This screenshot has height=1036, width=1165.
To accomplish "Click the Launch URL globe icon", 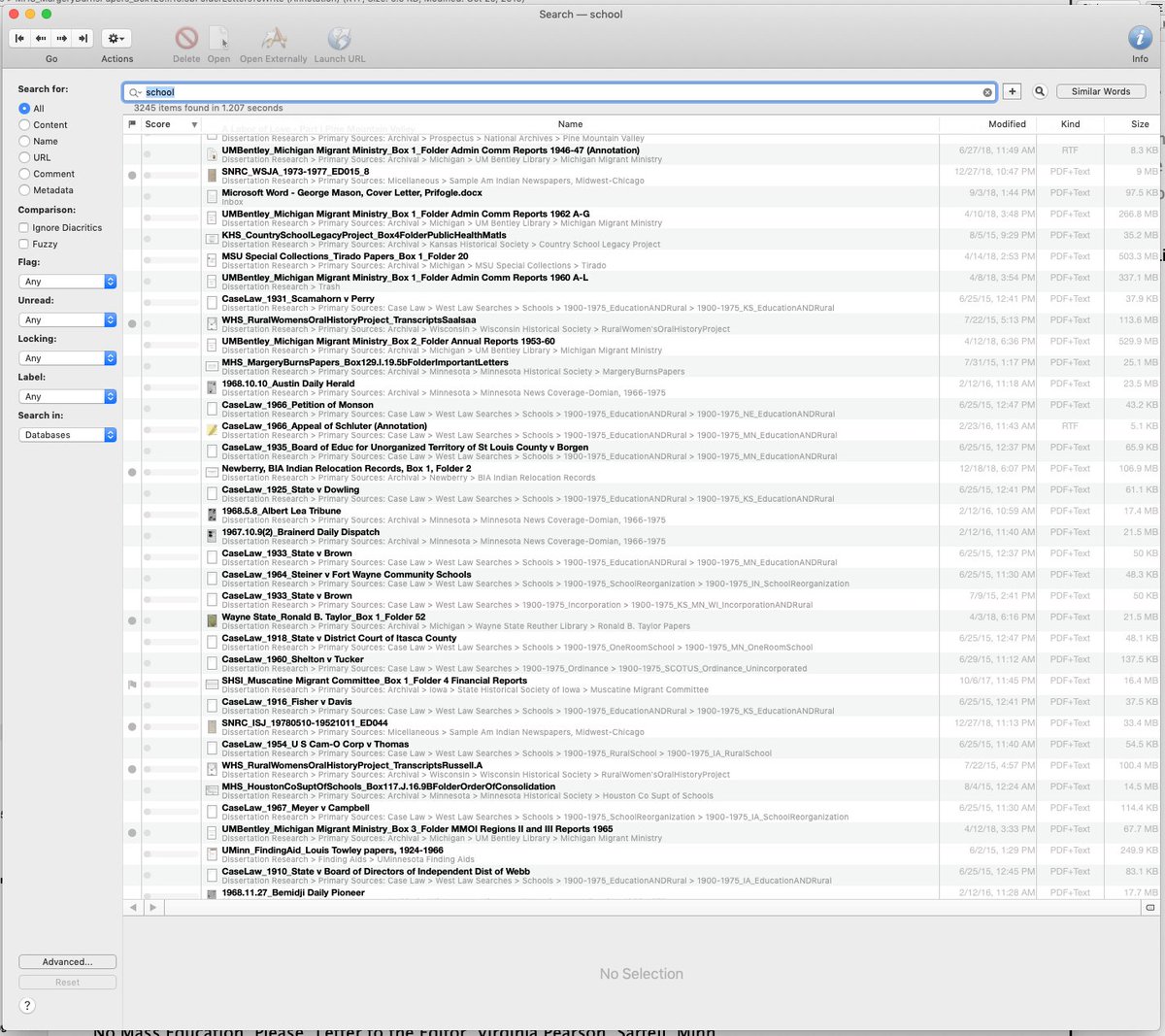I will pos(340,38).
